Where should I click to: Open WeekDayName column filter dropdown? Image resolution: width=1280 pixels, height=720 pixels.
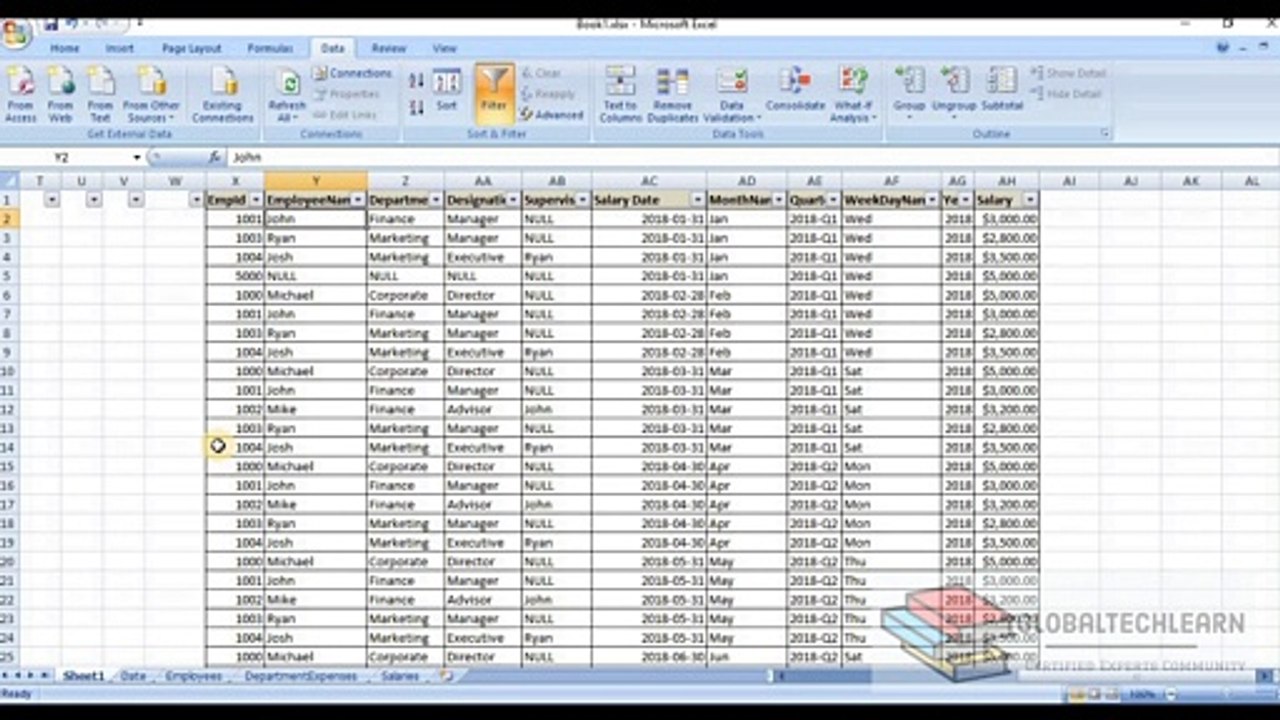tap(932, 200)
